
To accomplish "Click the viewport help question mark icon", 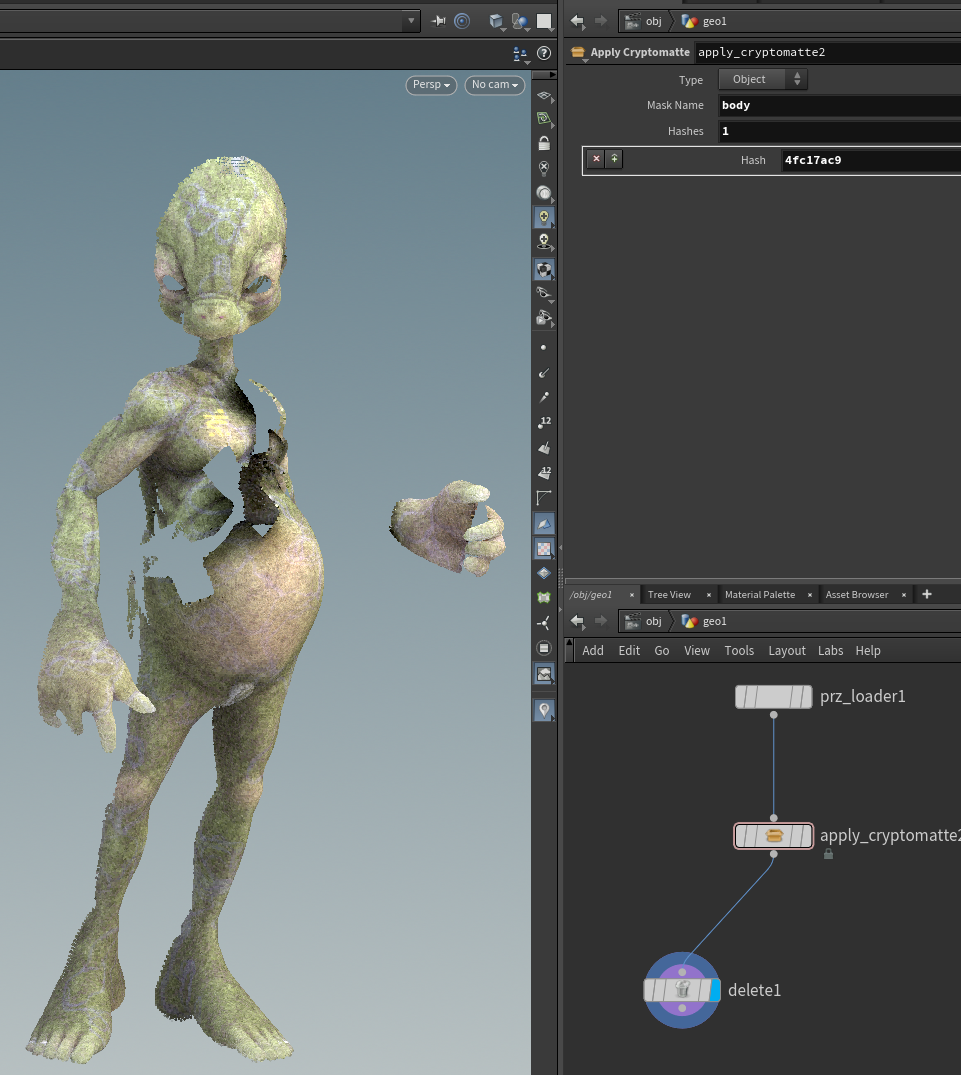I will click(x=544, y=54).
